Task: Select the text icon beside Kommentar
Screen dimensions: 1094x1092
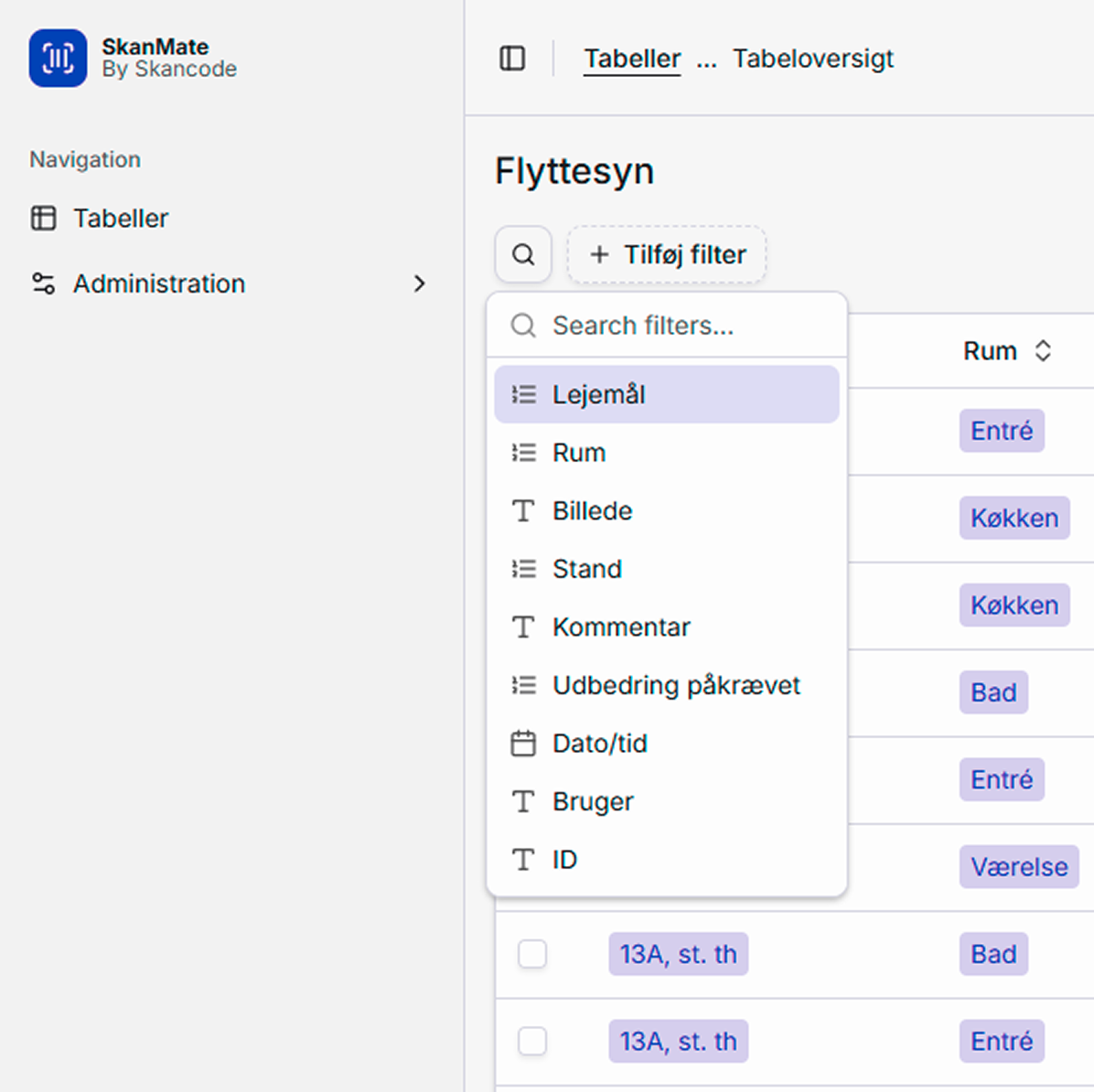Action: click(x=522, y=626)
